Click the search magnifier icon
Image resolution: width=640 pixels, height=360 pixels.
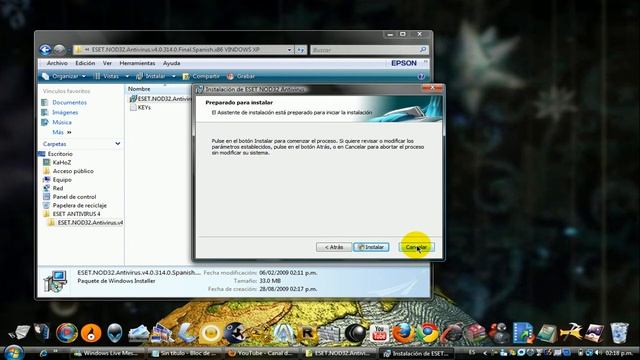(x=423, y=49)
